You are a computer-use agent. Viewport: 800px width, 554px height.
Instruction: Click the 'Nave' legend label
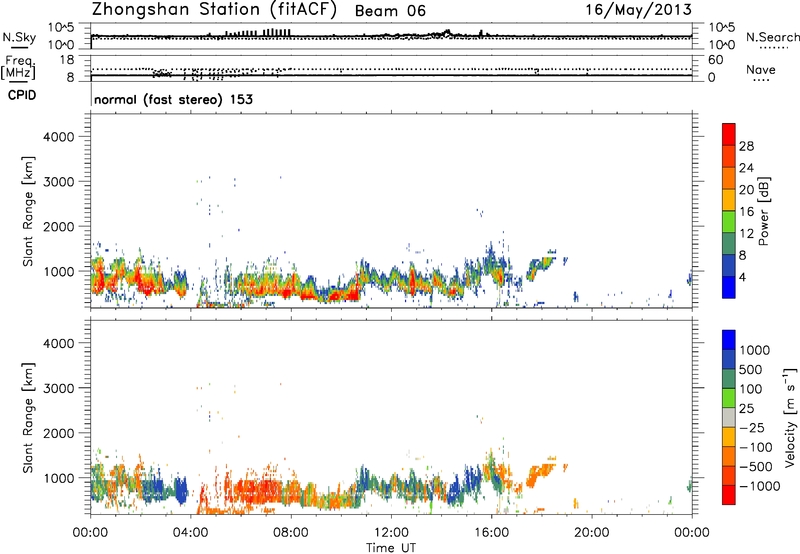761,69
